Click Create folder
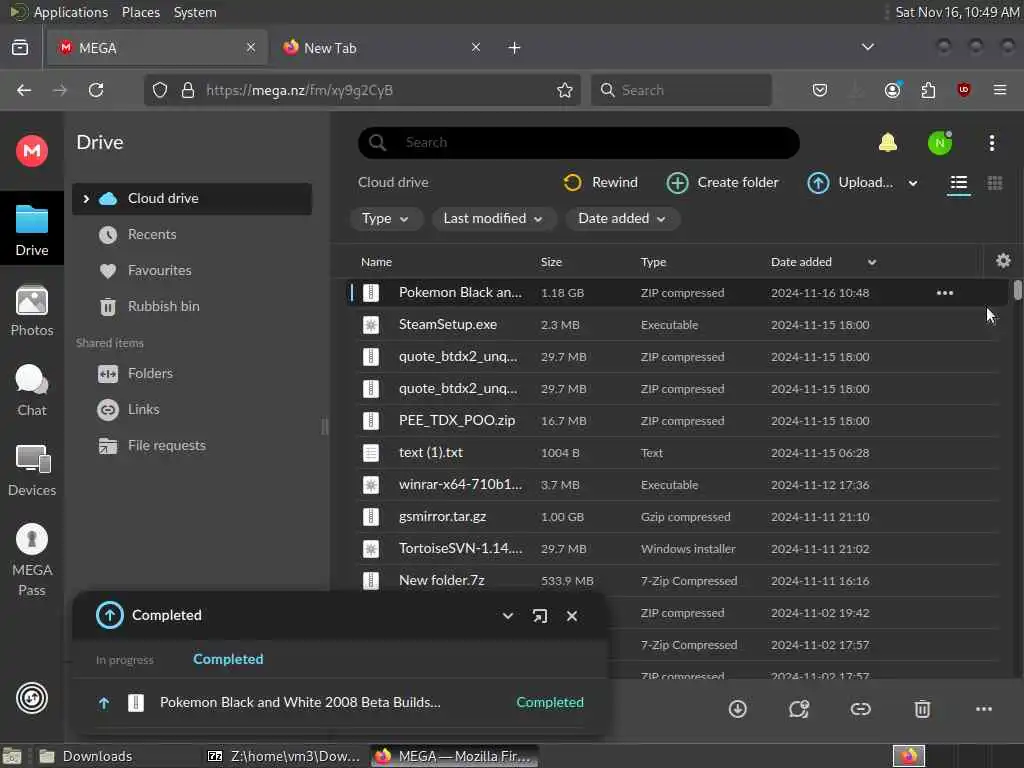The width and height of the screenshot is (1024, 768). click(x=722, y=183)
